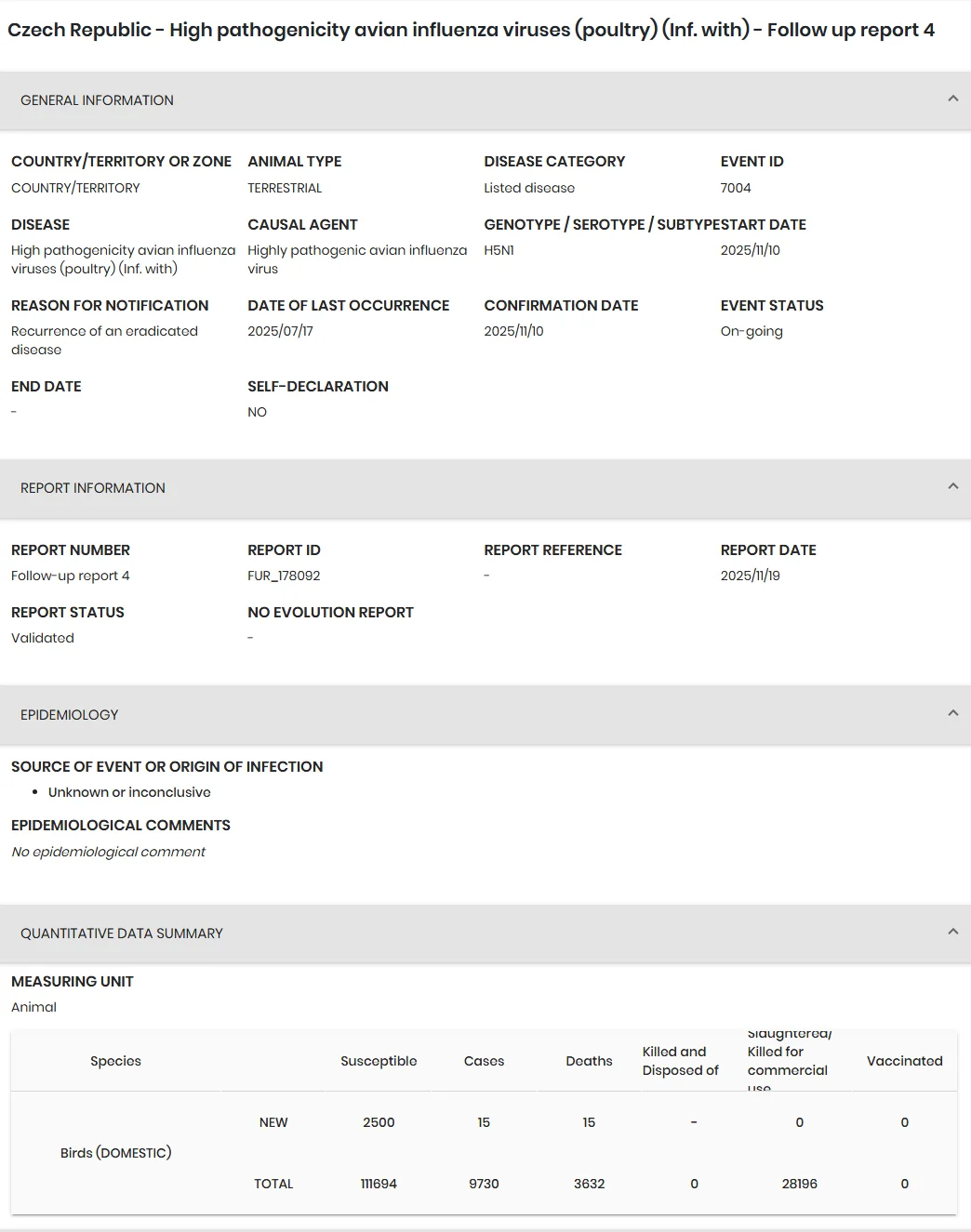Collapse the General Information section chevron
This screenshot has width=971, height=1232.
pos(952,99)
